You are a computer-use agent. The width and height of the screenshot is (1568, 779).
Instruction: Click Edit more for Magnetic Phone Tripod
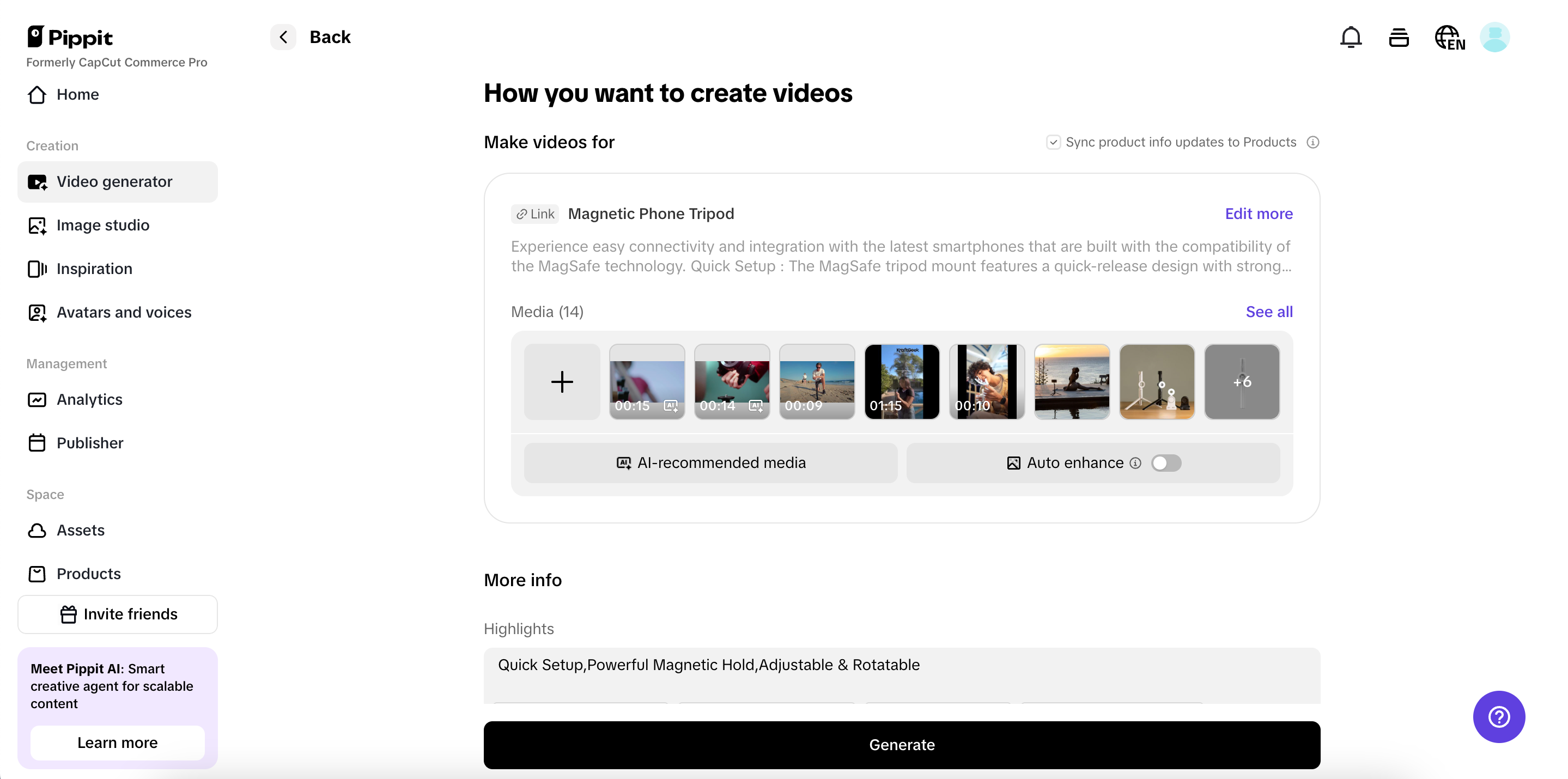(1258, 214)
